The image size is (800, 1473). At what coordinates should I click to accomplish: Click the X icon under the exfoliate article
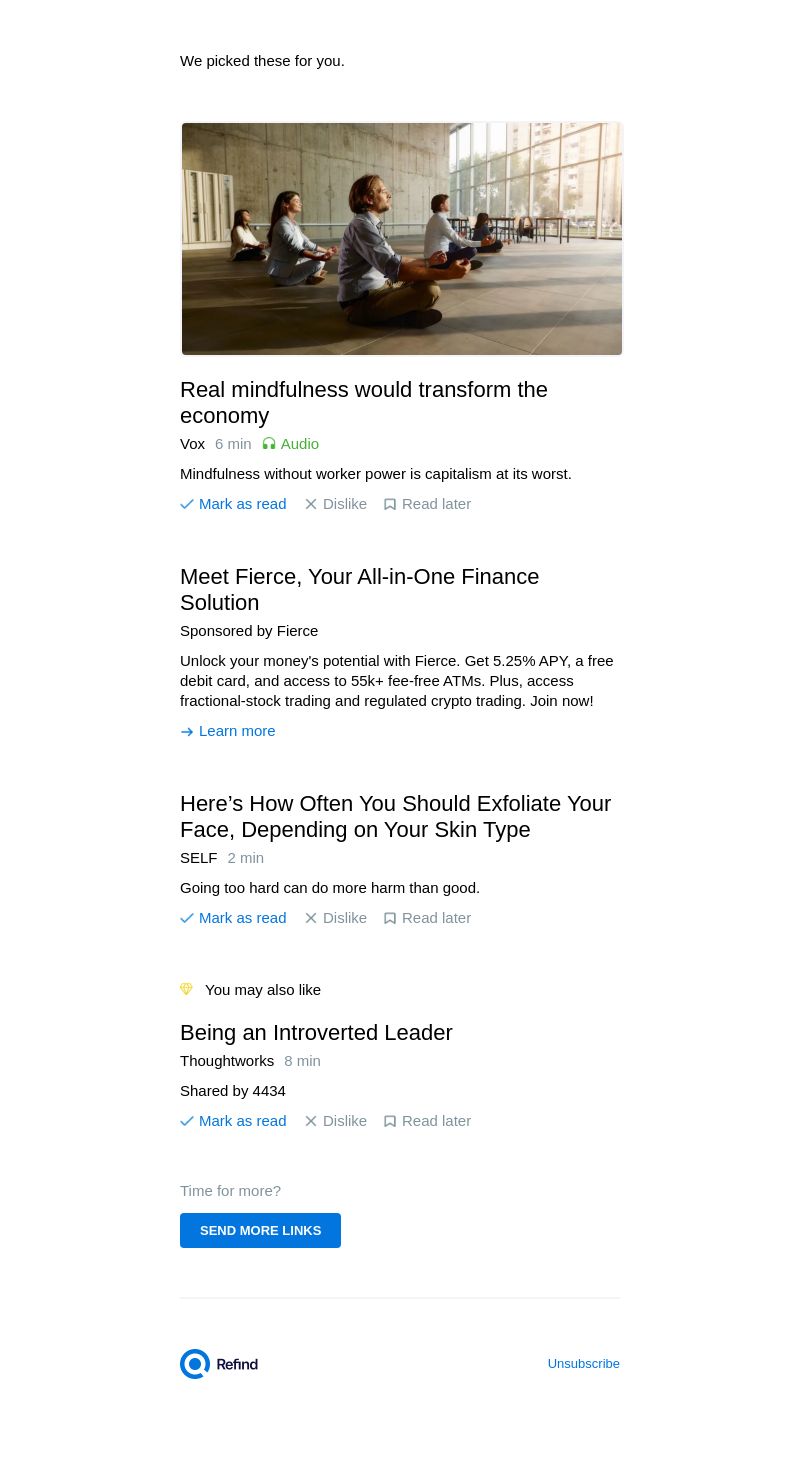[311, 918]
